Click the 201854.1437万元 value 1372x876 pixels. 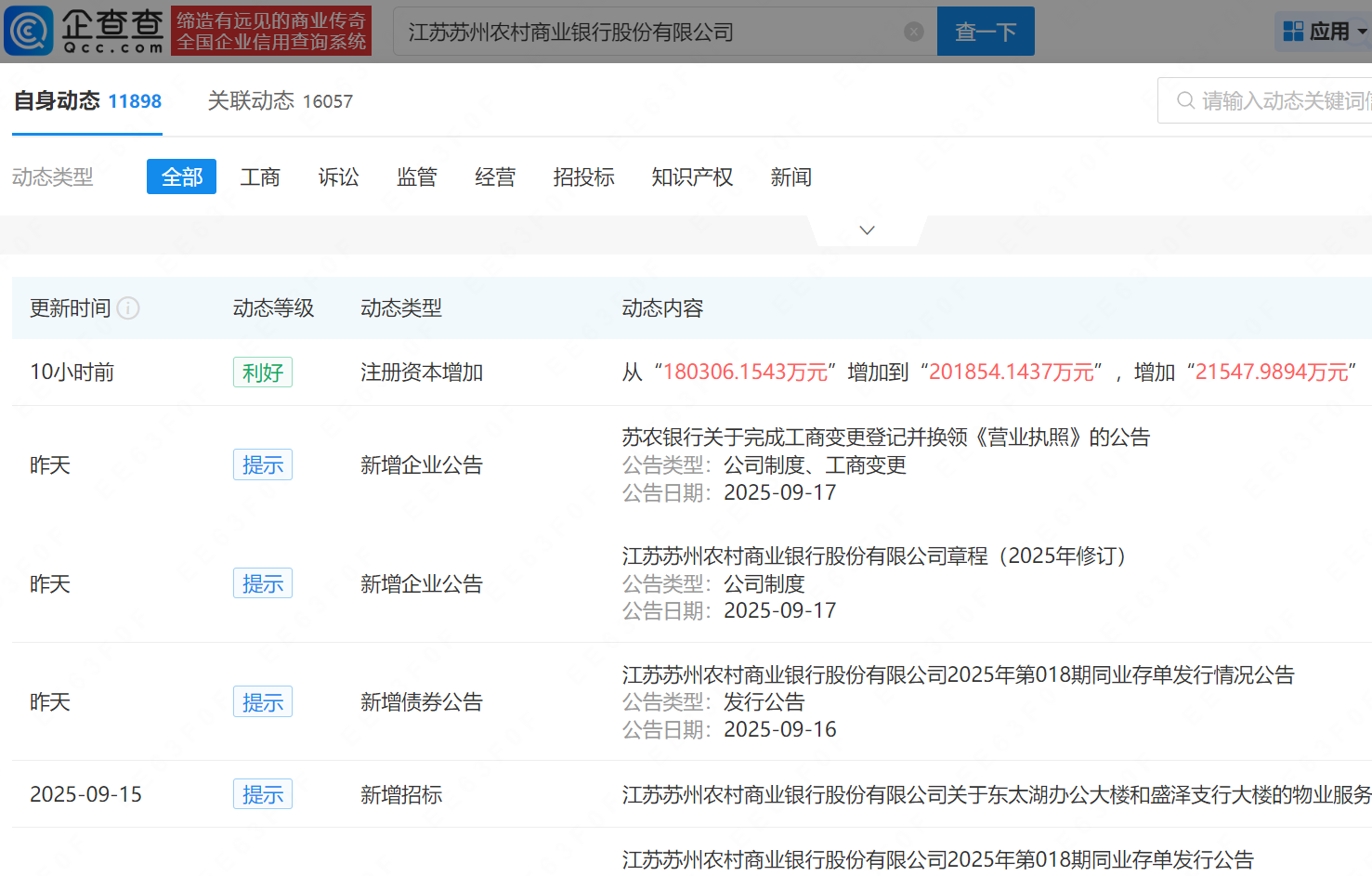[x=1012, y=372]
